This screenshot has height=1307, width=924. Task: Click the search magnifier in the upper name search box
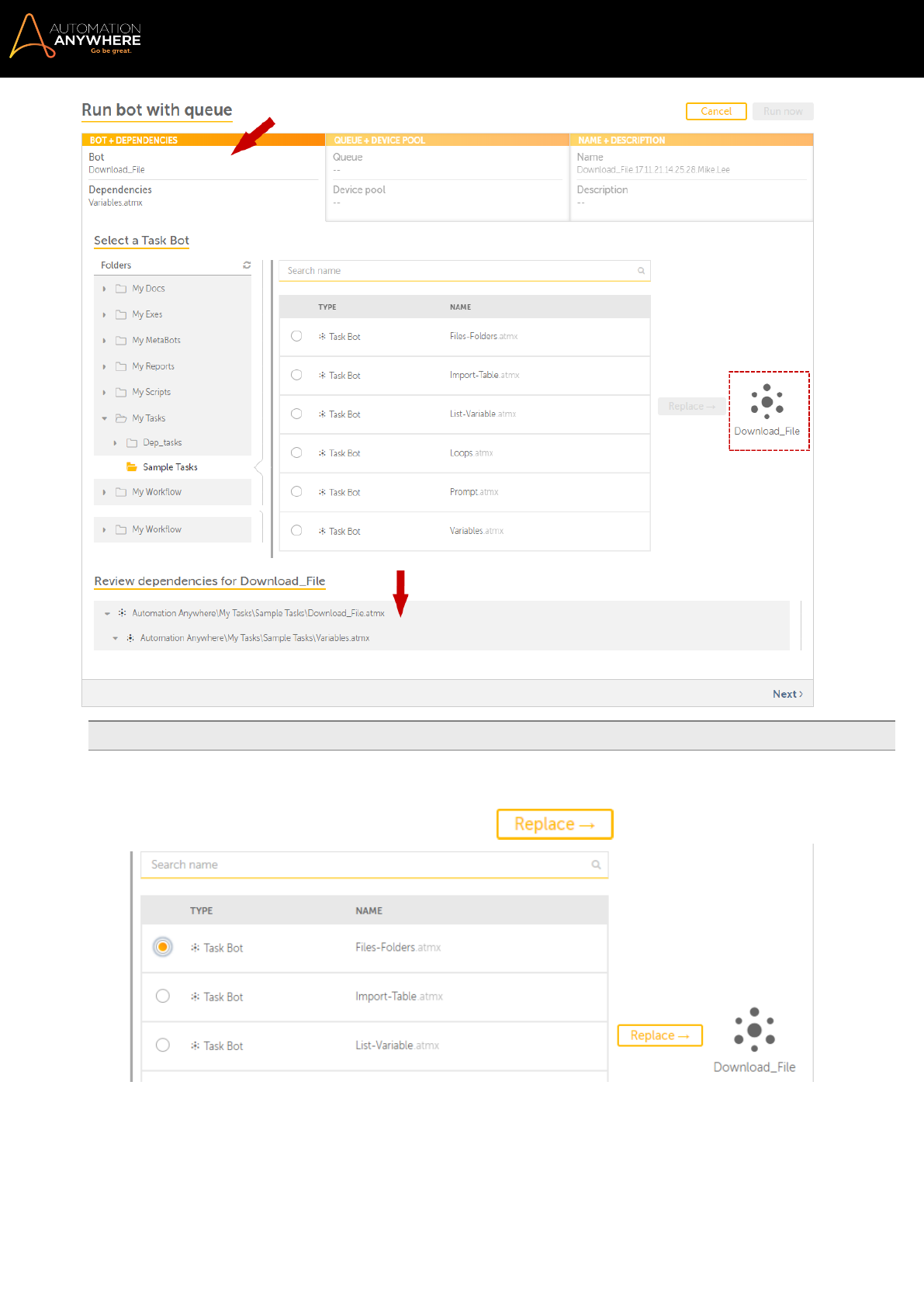pos(641,271)
